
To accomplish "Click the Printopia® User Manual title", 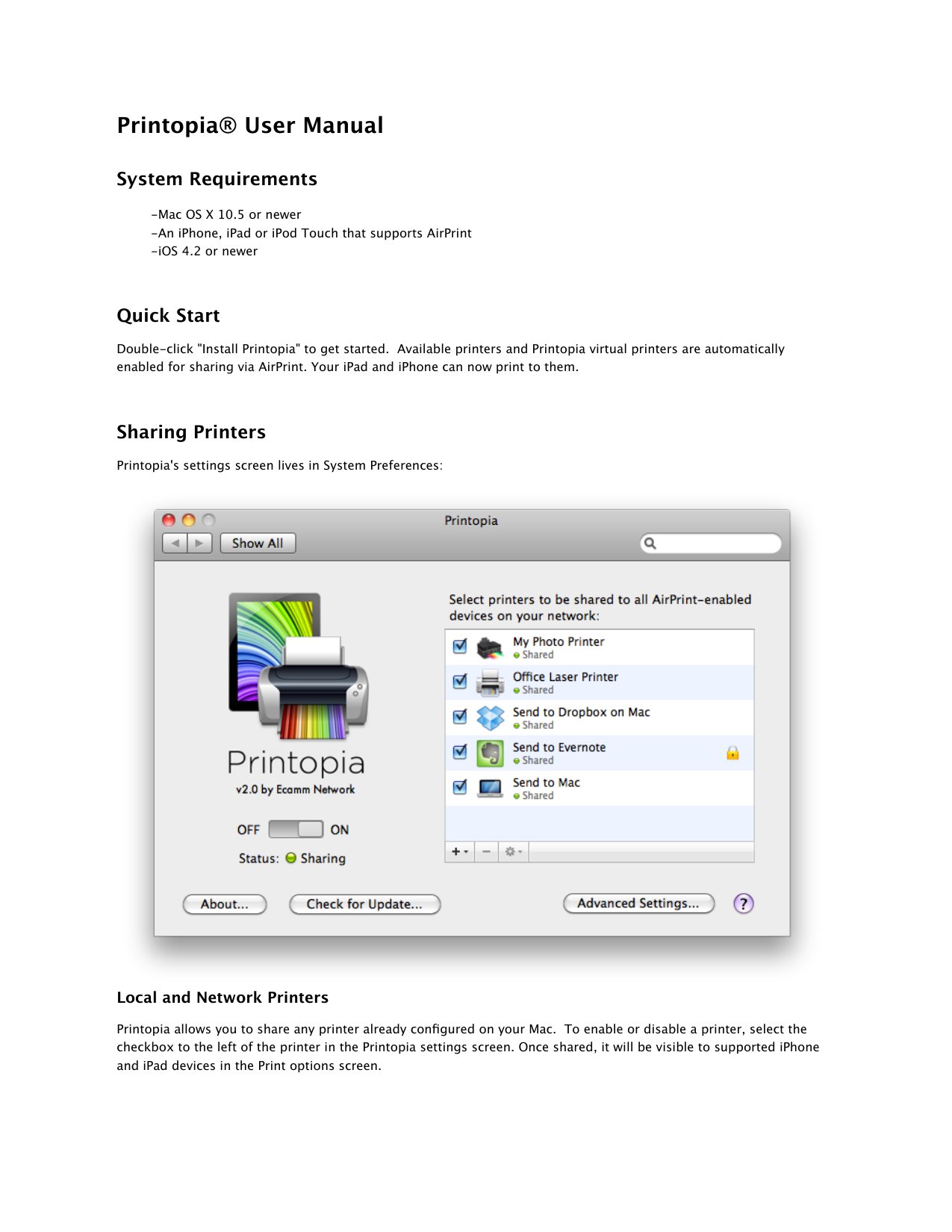I will click(x=250, y=125).
